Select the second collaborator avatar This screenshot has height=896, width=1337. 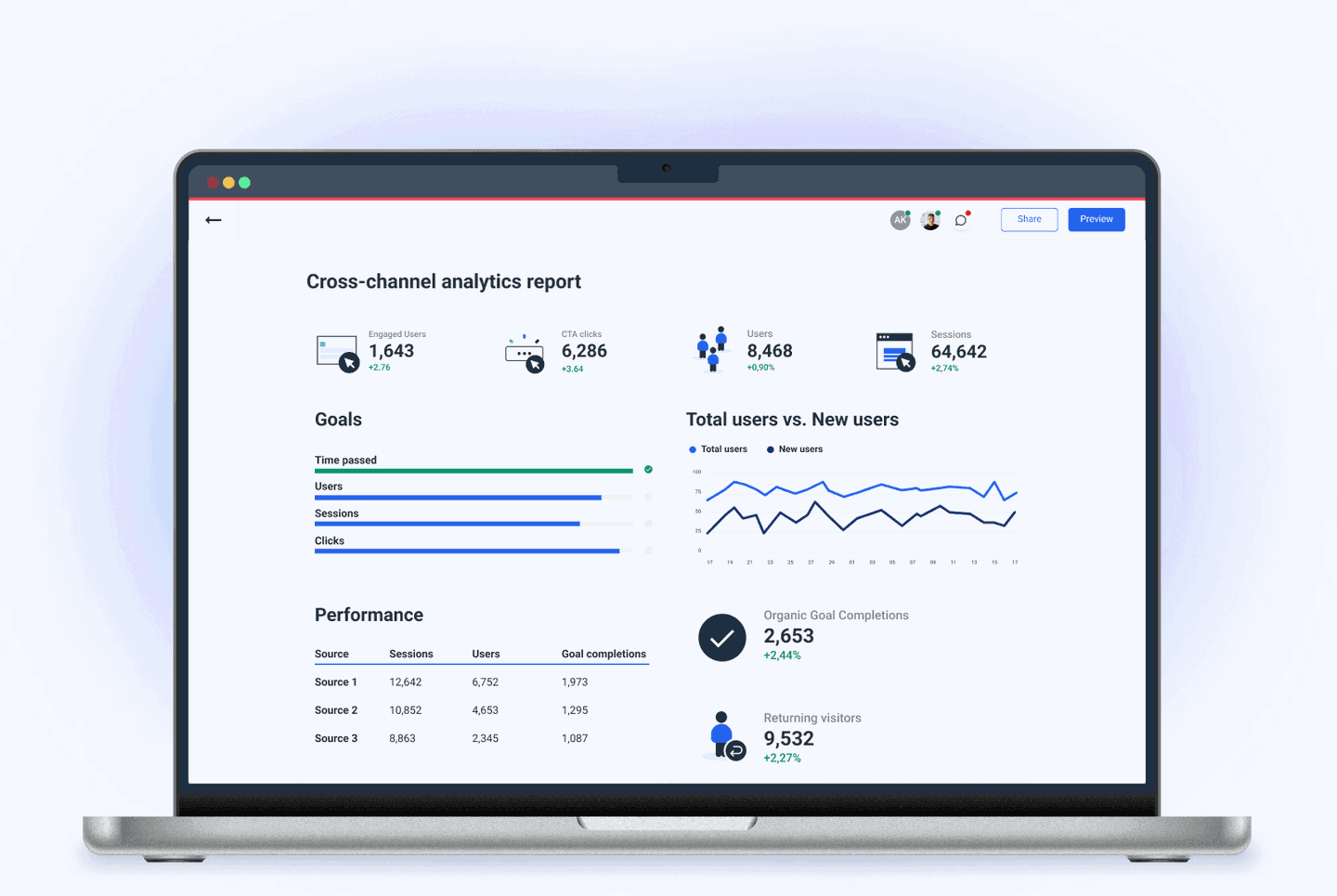(930, 220)
